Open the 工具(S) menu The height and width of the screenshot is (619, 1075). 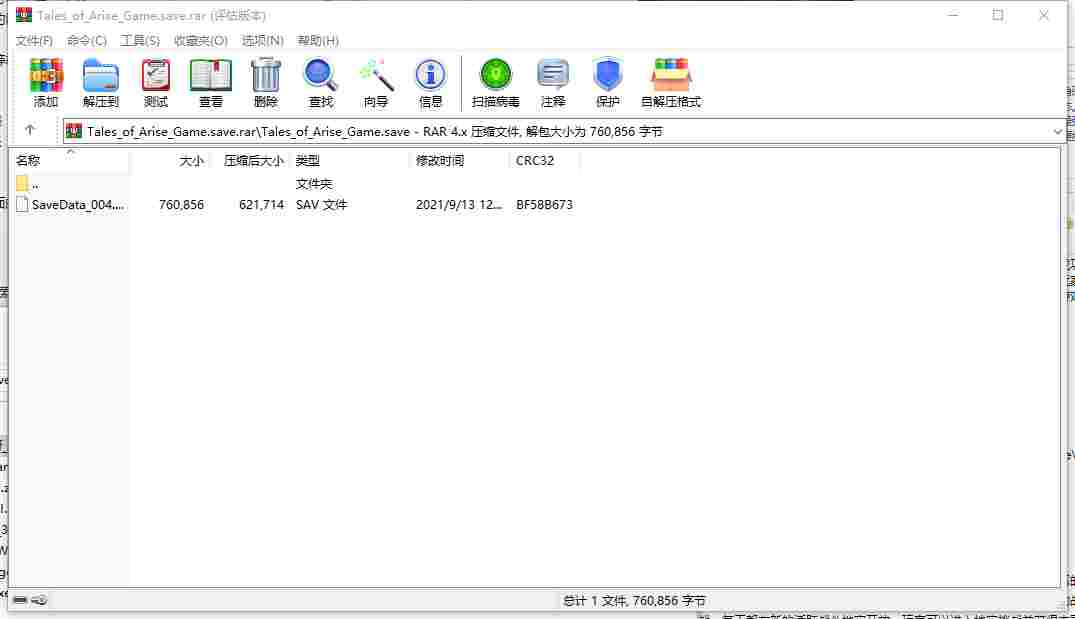point(140,40)
